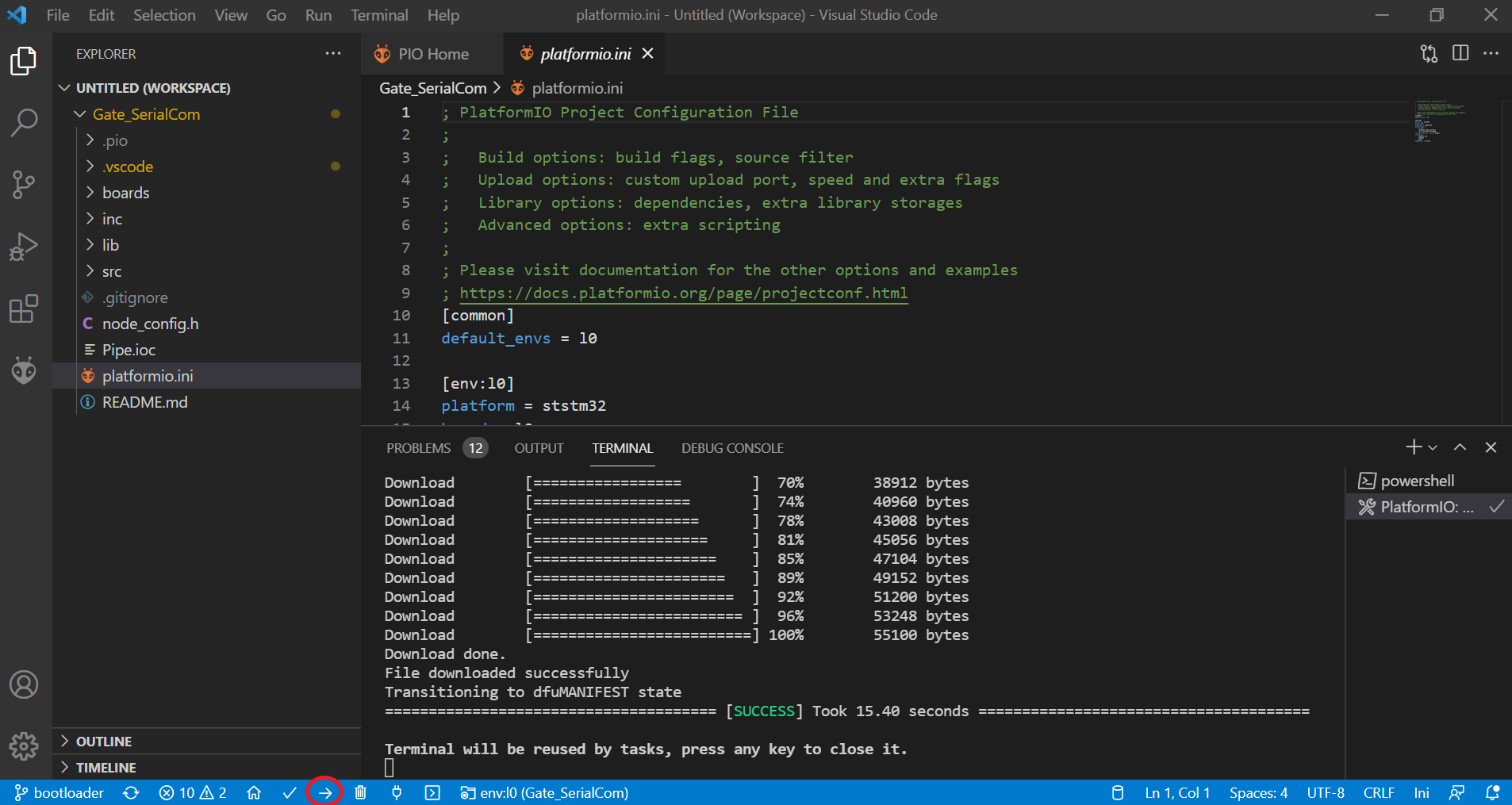Open the docs.platformio.org projectconf link
The image size is (1512, 805).
coord(683,293)
